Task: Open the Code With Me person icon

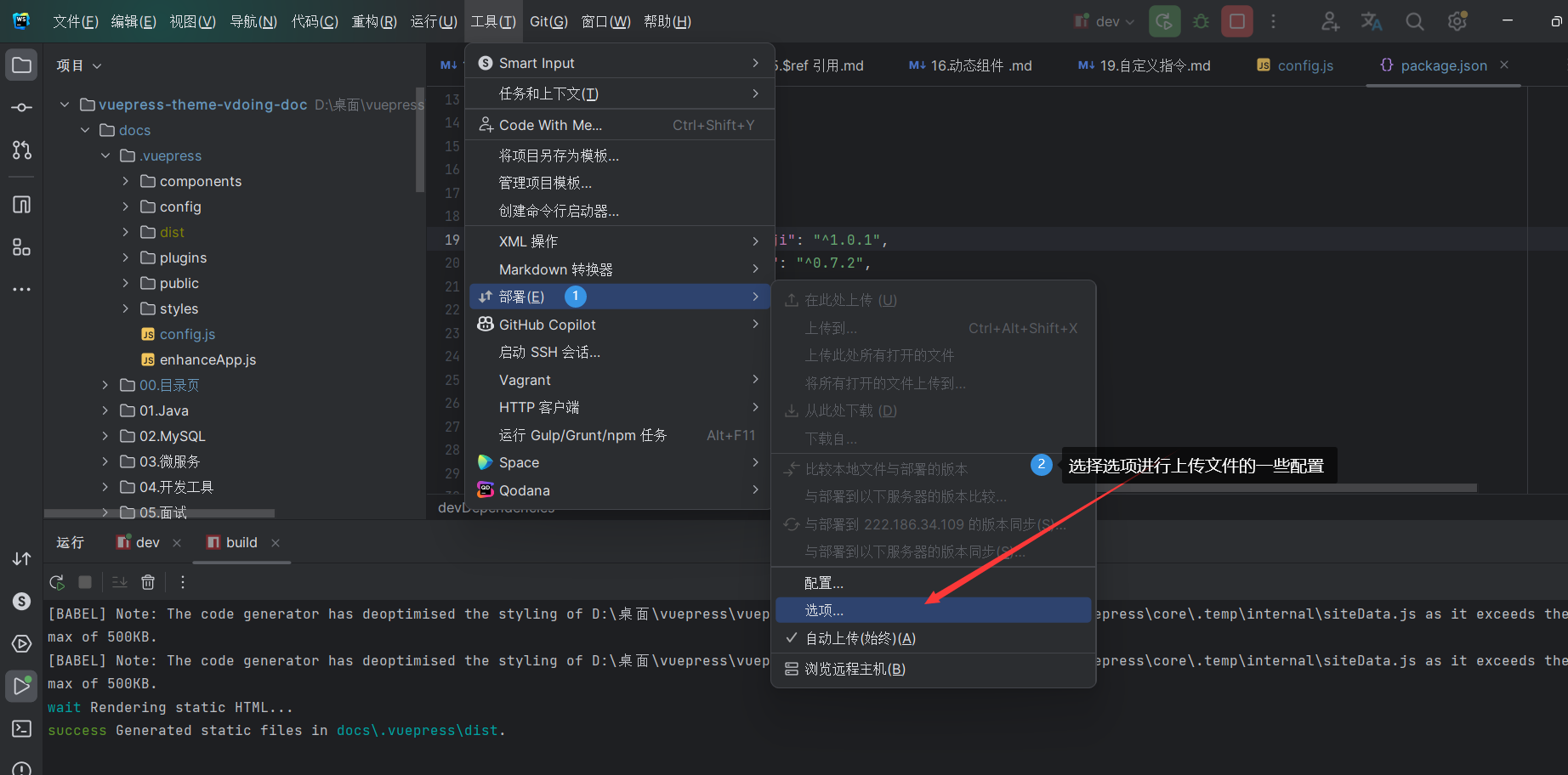Action: [x=1330, y=21]
